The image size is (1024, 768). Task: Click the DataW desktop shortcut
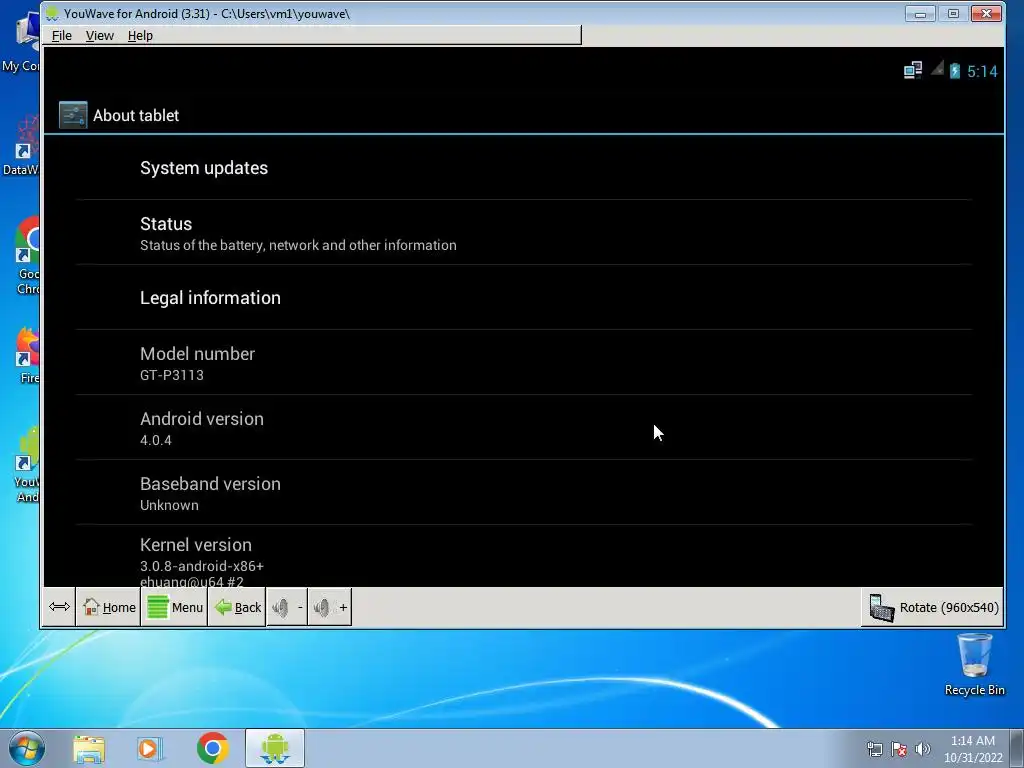20,145
